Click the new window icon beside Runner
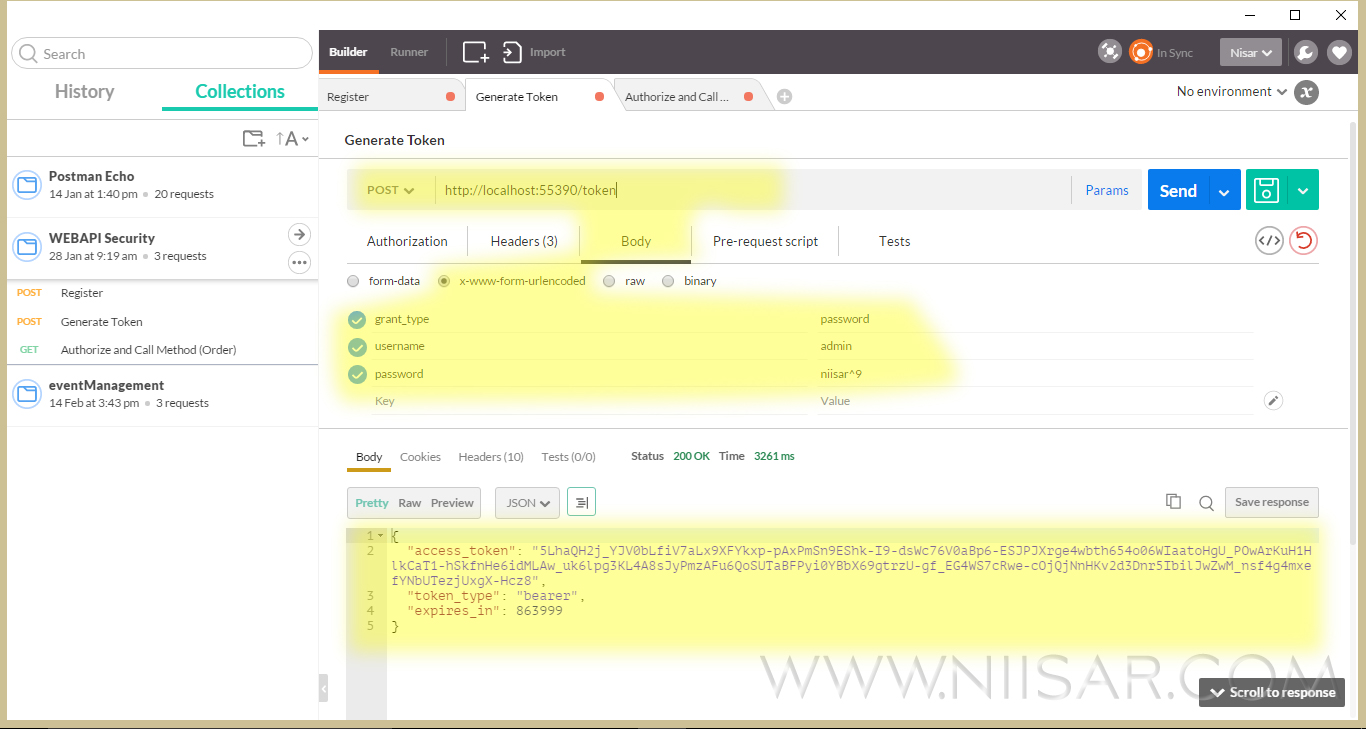Viewport: 1366px width, 729px height. (476, 52)
